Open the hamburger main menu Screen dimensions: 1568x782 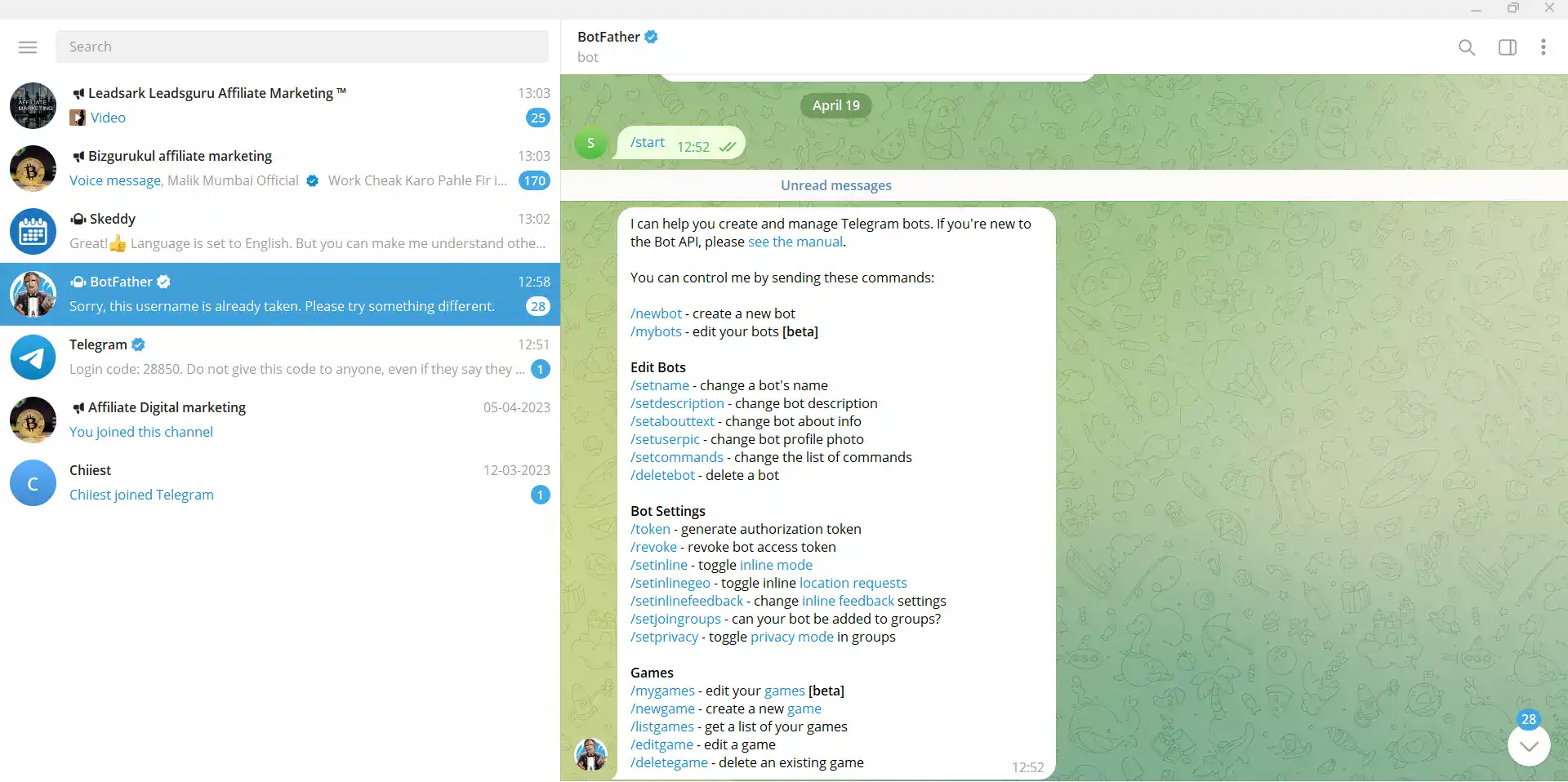28,47
